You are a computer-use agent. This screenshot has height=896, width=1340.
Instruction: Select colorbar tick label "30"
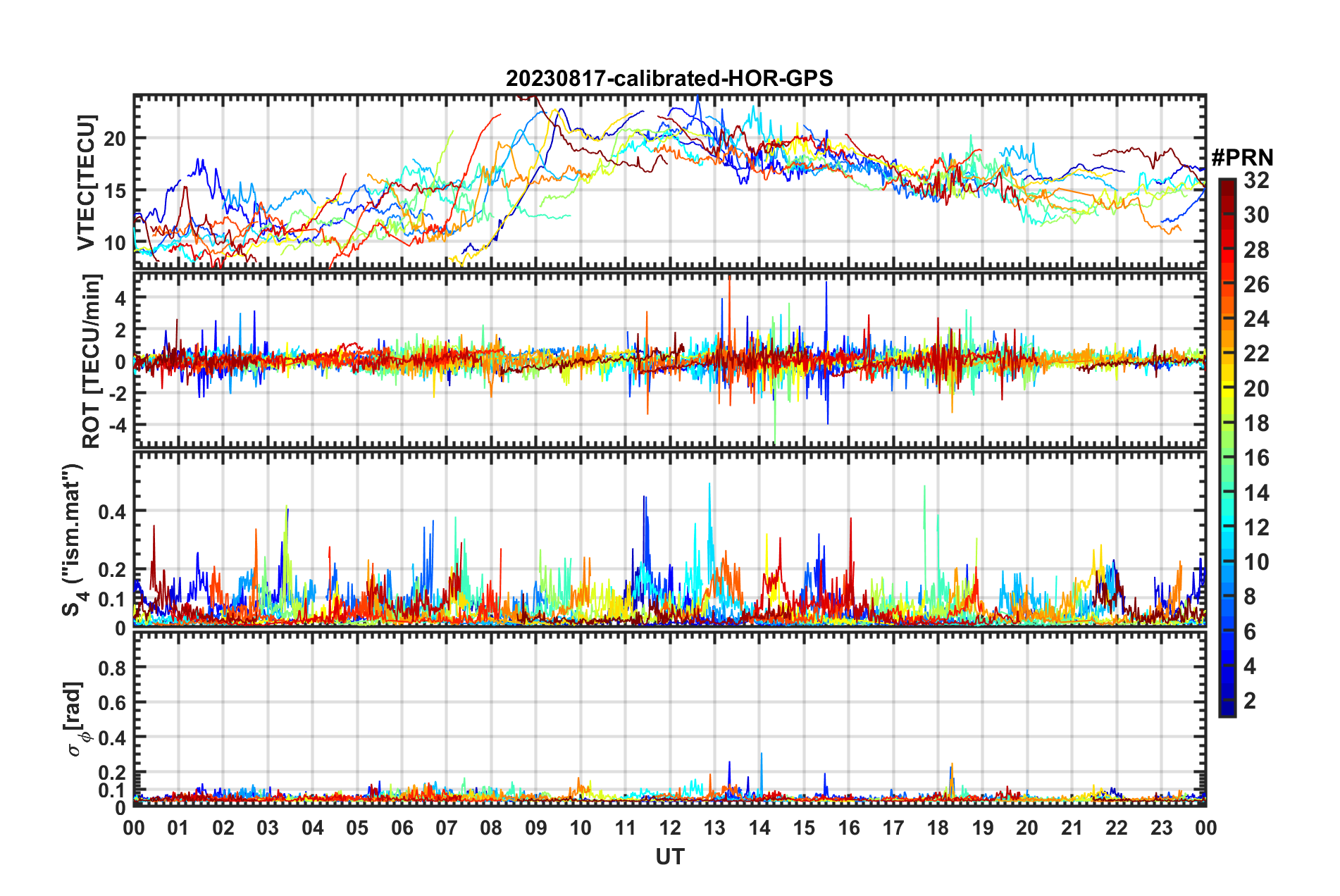(1256, 215)
